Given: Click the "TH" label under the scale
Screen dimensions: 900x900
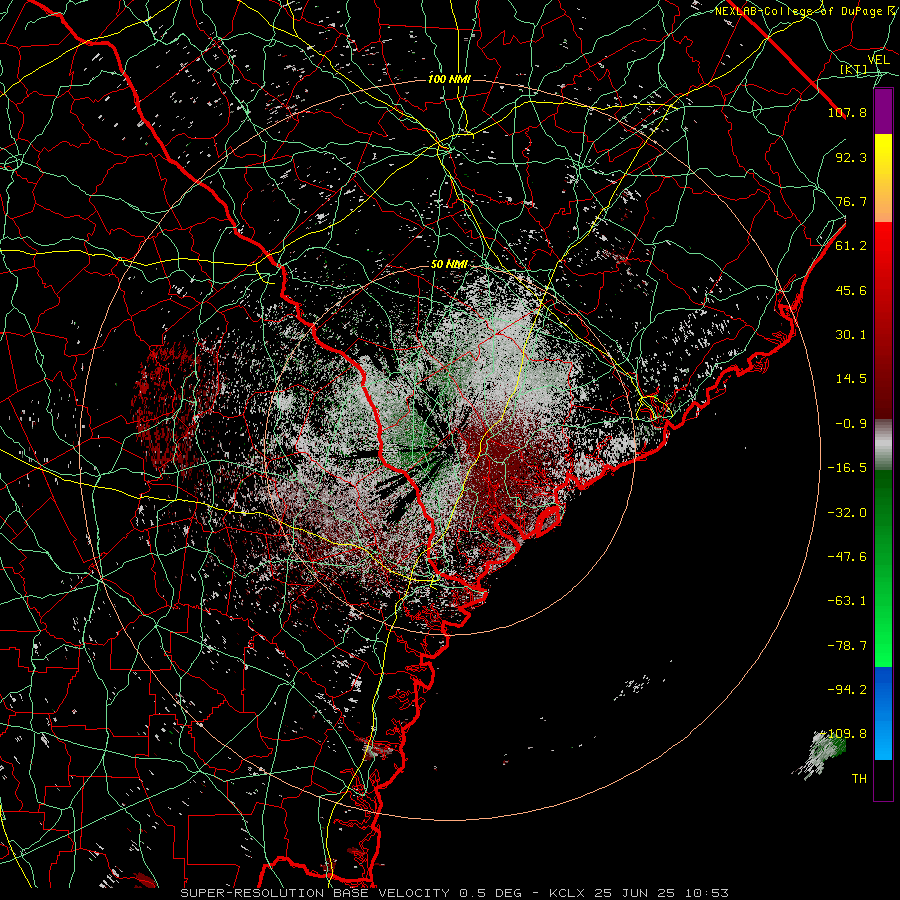Looking at the screenshot, I should click(x=859, y=779).
